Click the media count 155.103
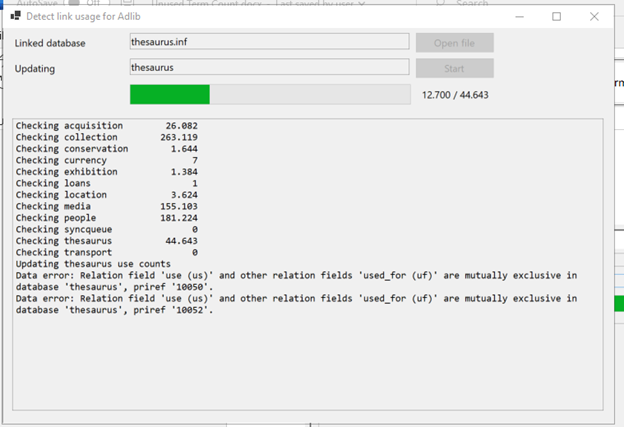This screenshot has width=624, height=427. pyautogui.click(x=179, y=207)
